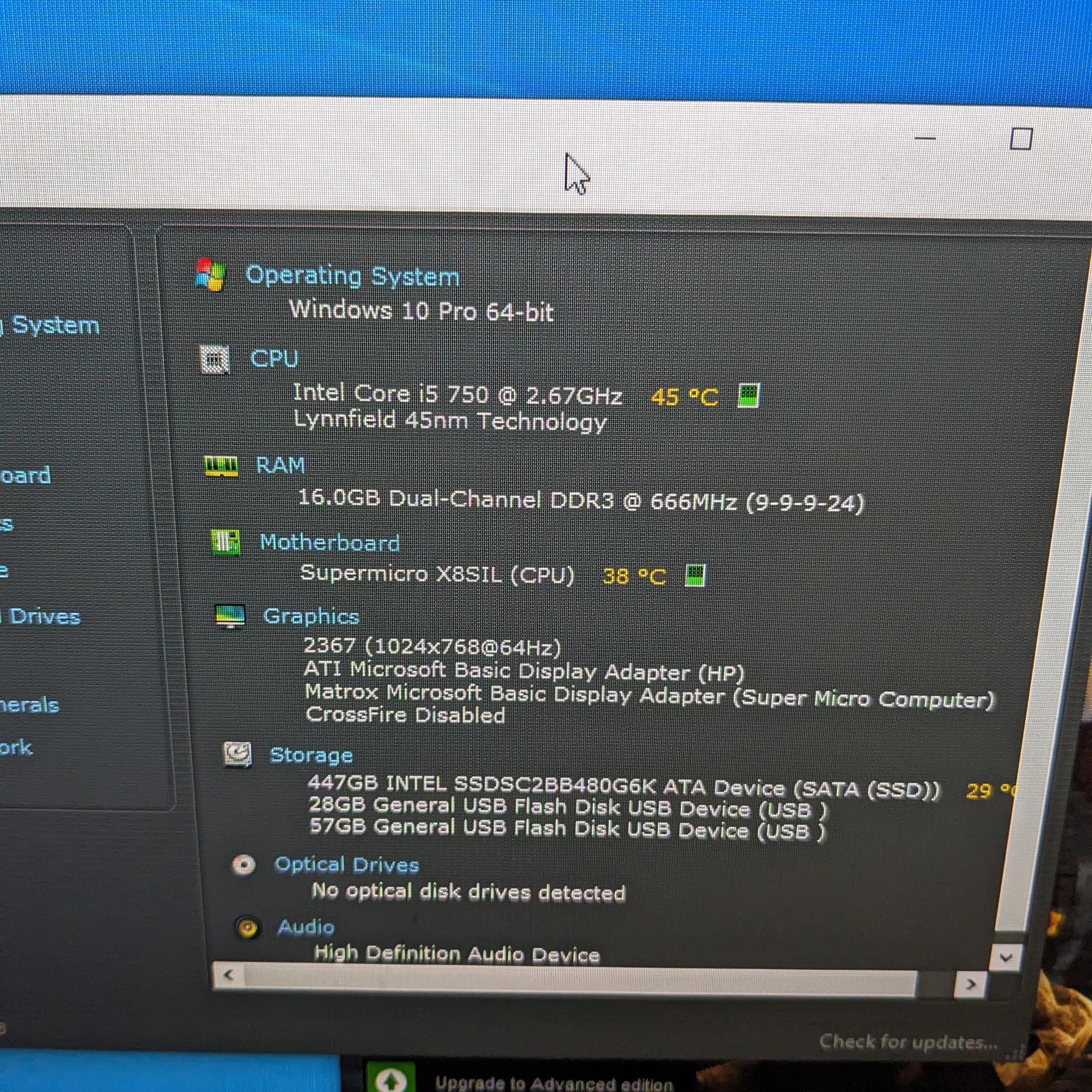Screen dimensions: 1092x1092
Task: Click ATI Microsoft Basic Display Adapter (HP)
Action: pos(524,671)
